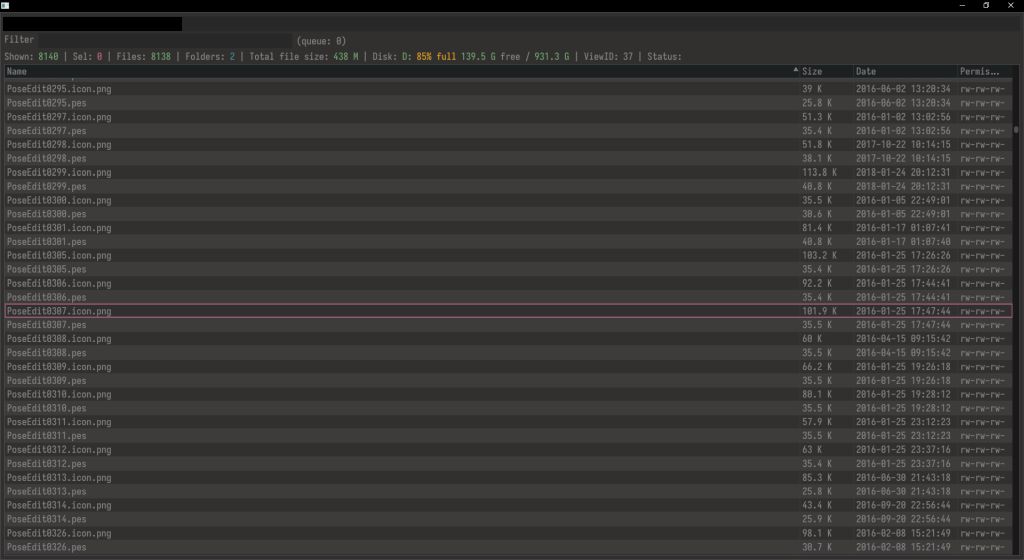Click the highlighted row PoseEdit0307.icon.png
This screenshot has width=1024, height=560.
click(508, 311)
